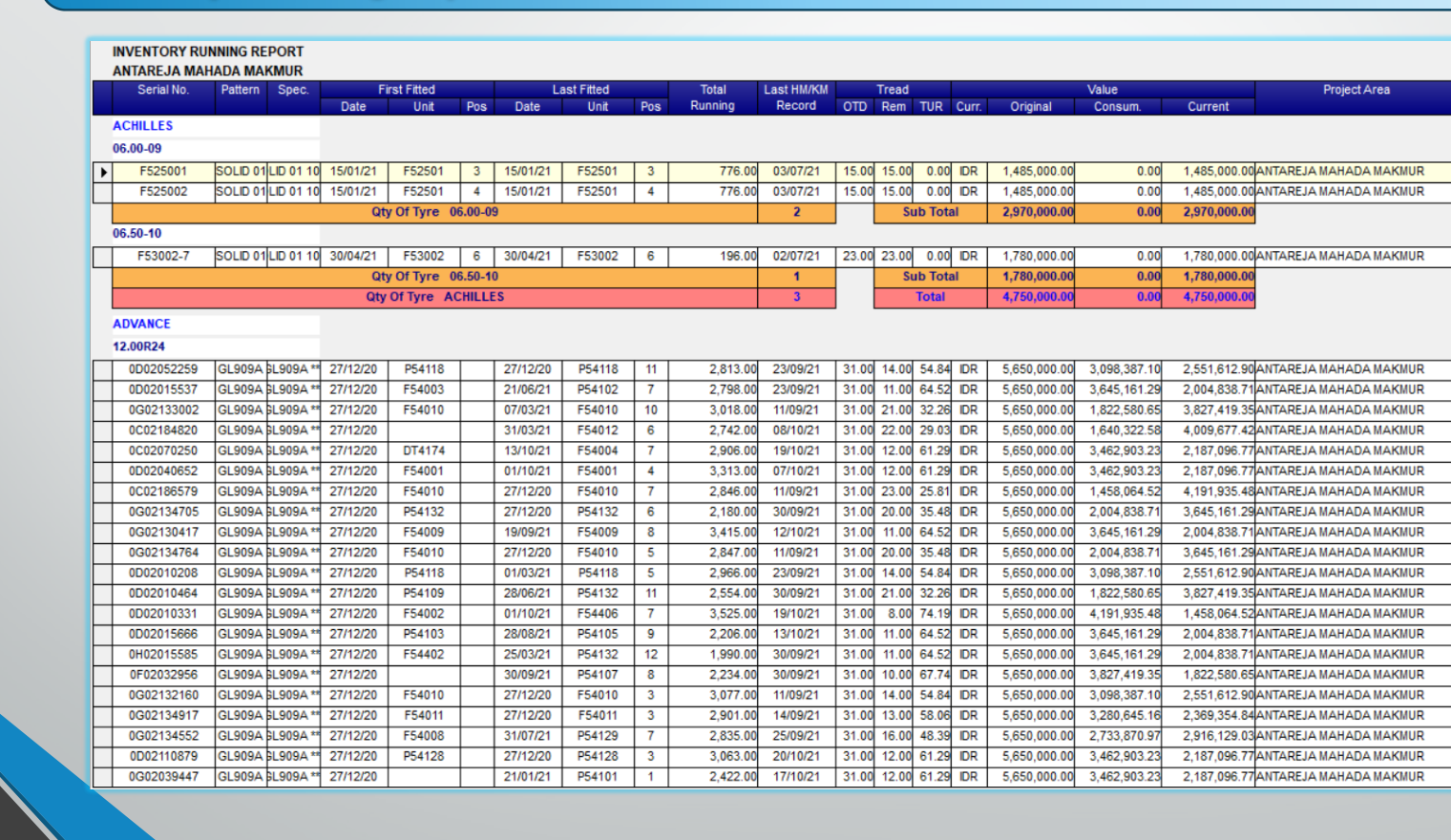Screen dimensions: 1451x840
Task: Click the 06.00-09 size group label
Action: (137, 149)
